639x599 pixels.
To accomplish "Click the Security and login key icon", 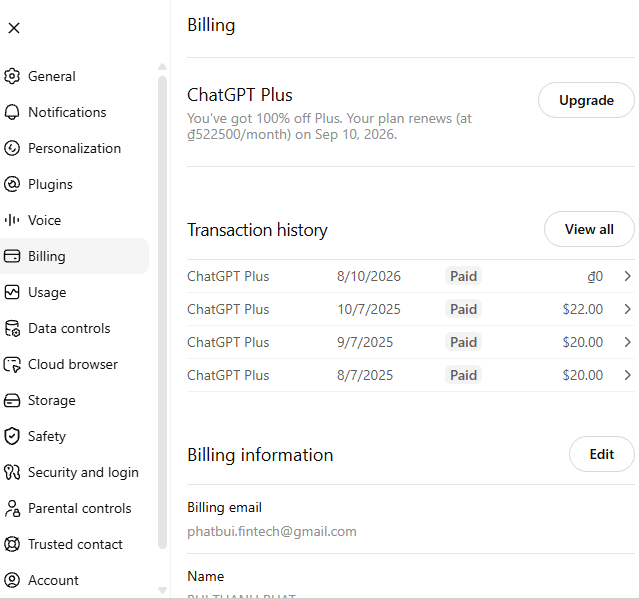I will click(12, 472).
